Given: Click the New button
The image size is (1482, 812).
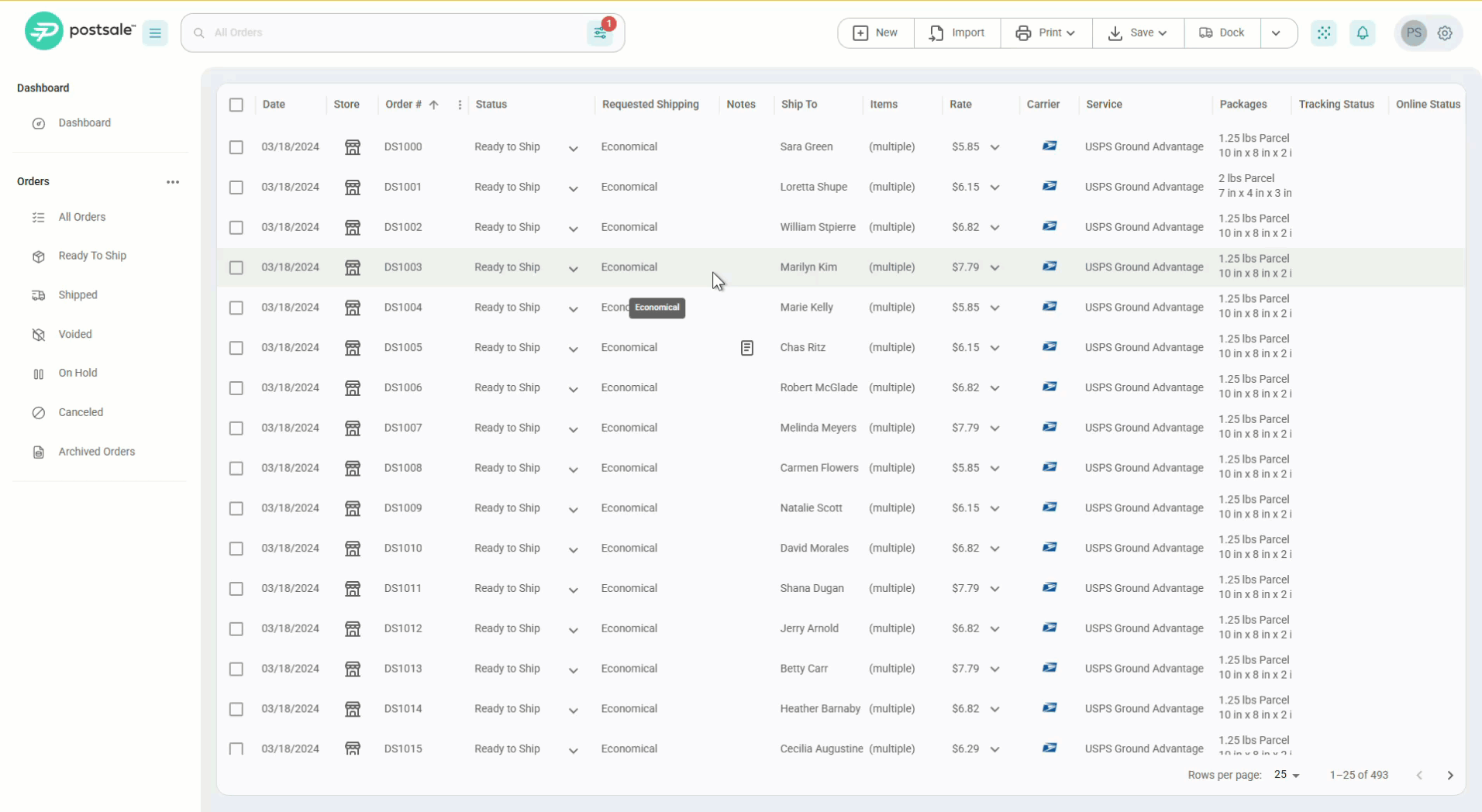Looking at the screenshot, I should click(x=874, y=33).
